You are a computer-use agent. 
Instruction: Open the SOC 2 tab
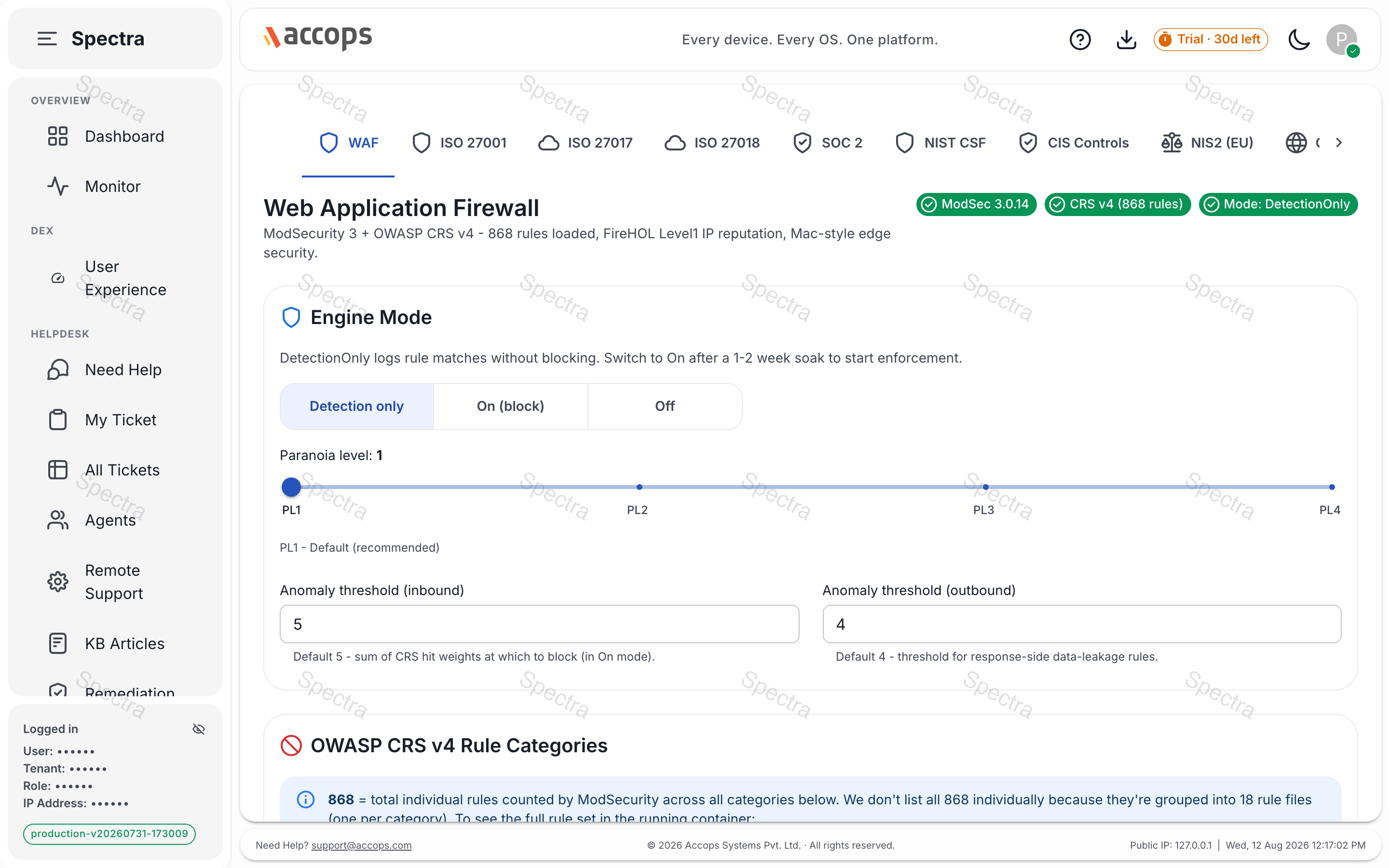point(828,143)
